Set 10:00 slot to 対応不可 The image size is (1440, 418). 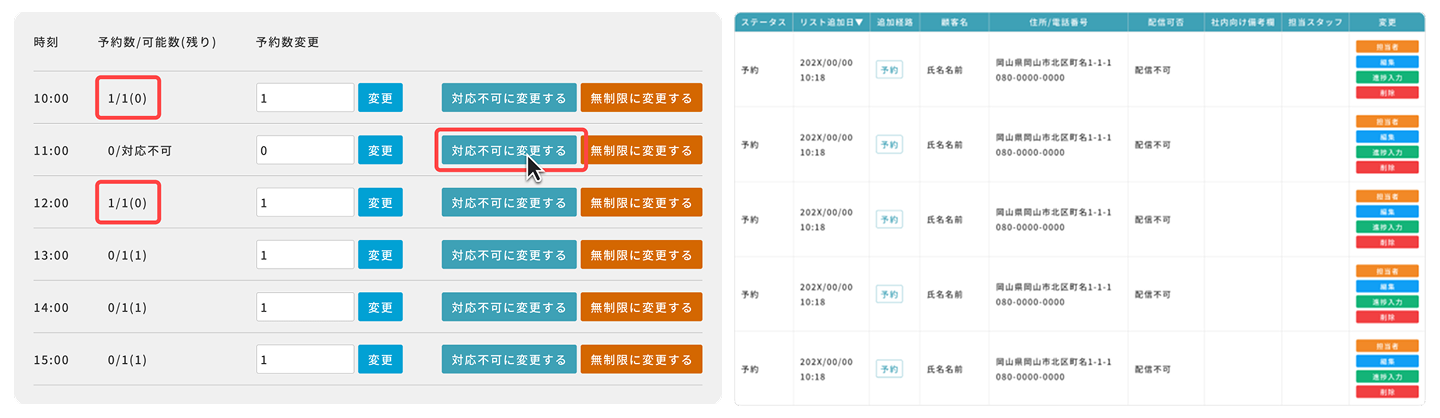pyautogui.click(x=509, y=98)
